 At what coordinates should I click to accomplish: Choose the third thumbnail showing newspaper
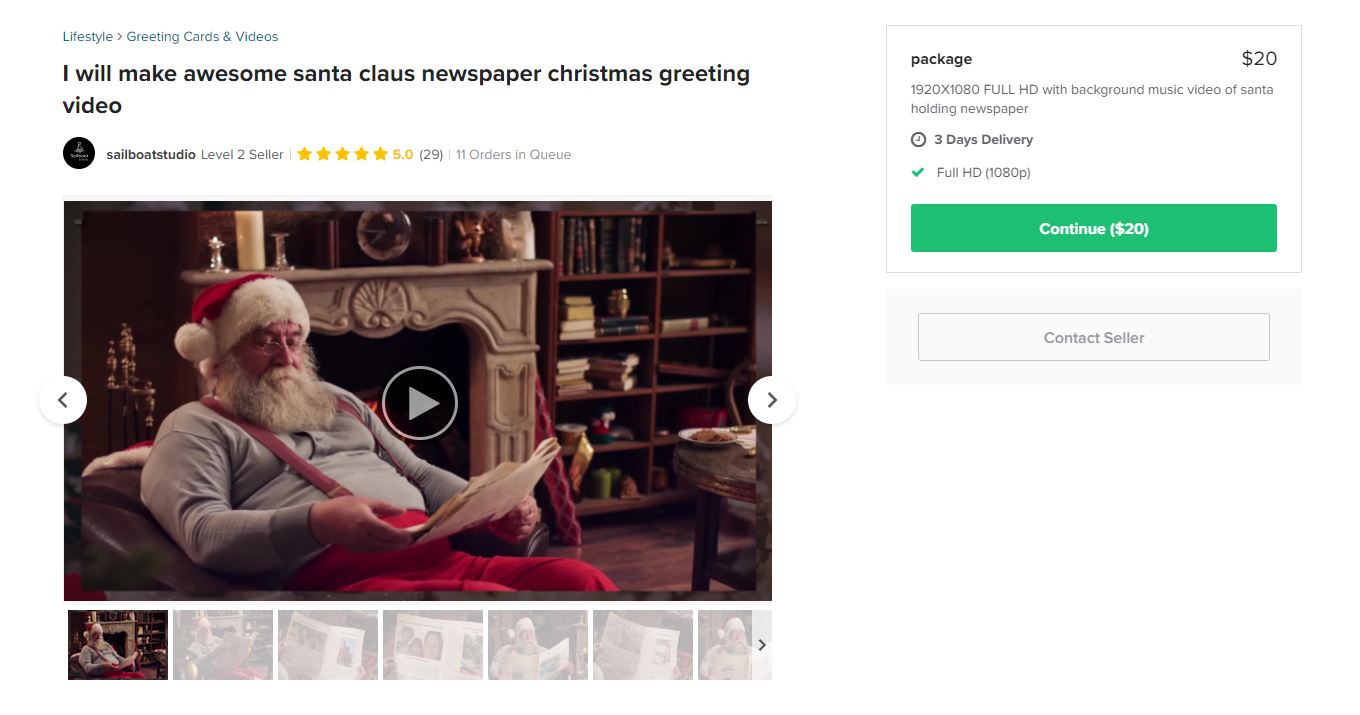(328, 645)
